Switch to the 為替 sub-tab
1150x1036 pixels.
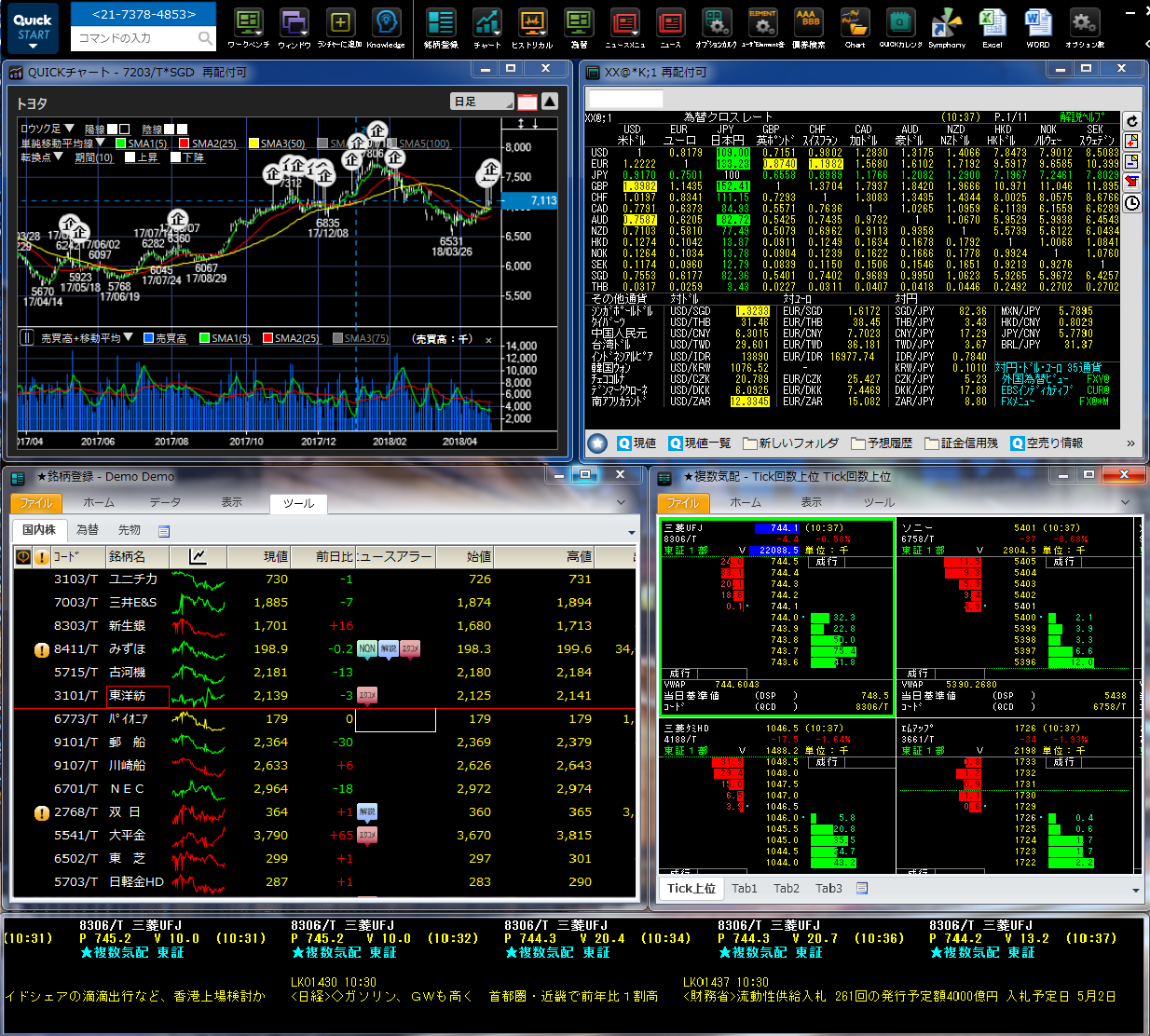point(88,530)
